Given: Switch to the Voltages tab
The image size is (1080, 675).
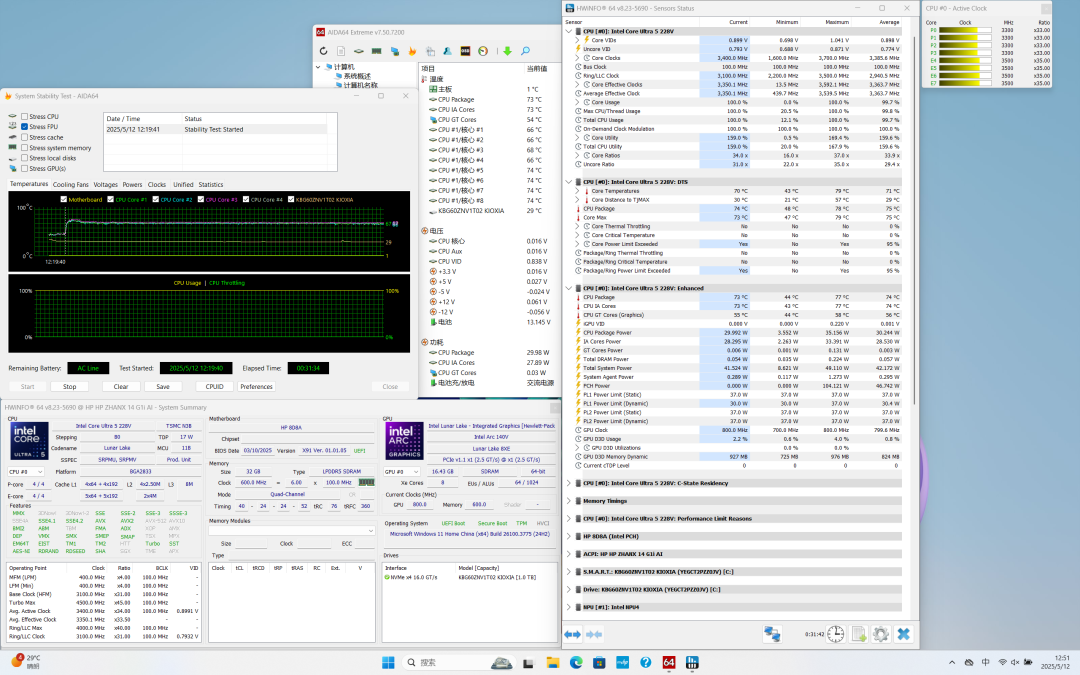Looking at the screenshot, I should tap(105, 185).
